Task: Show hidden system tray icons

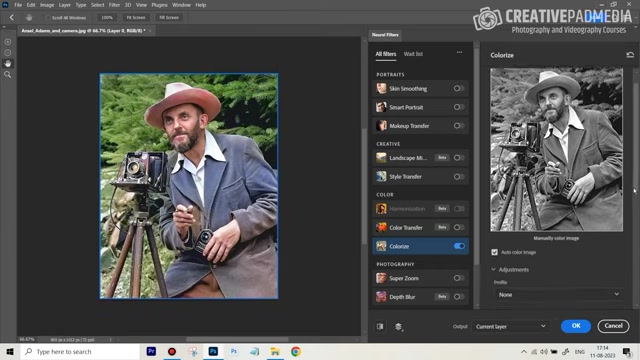Action: (524, 352)
